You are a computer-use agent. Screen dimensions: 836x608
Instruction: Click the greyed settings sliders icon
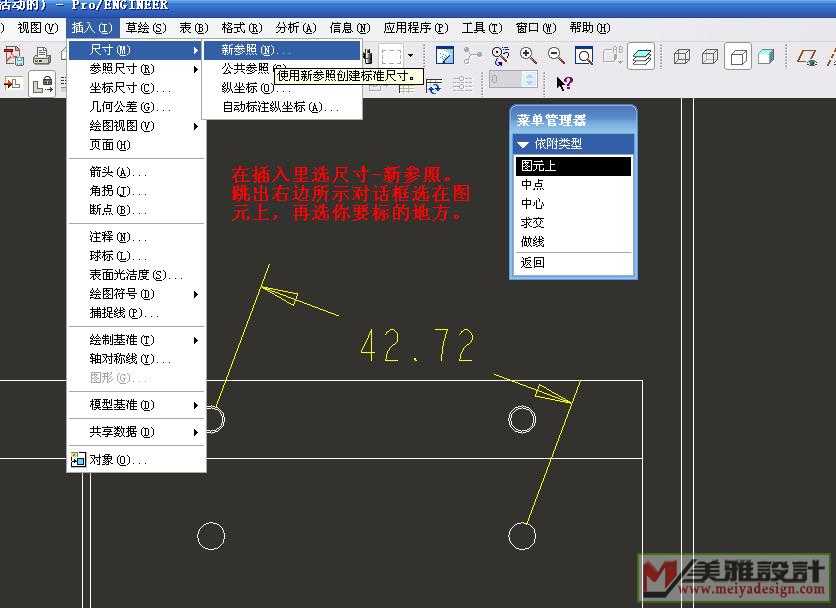click(x=462, y=84)
